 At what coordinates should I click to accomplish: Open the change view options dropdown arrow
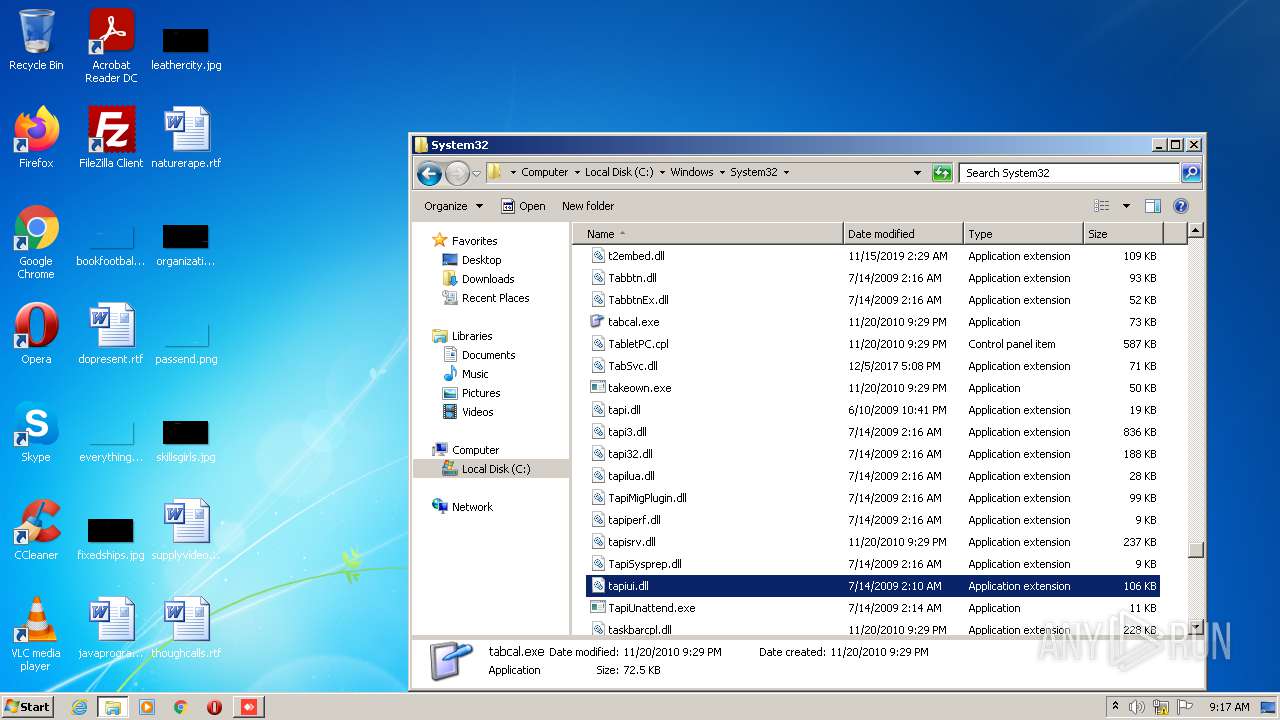1126,206
